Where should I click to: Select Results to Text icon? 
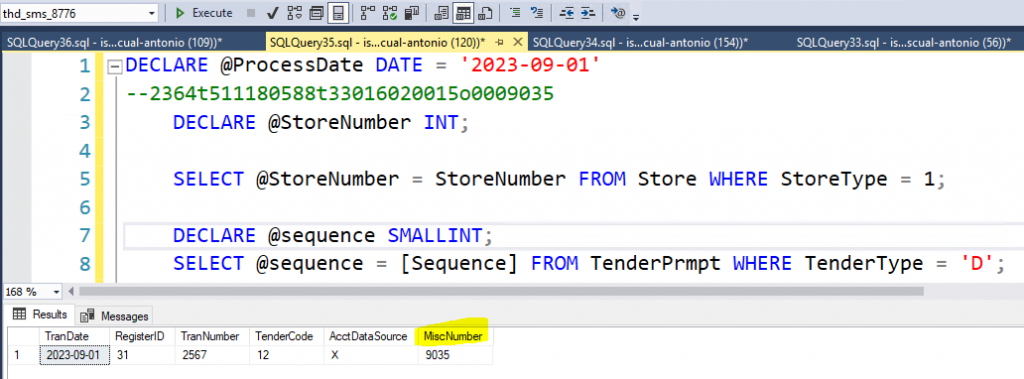tap(441, 13)
